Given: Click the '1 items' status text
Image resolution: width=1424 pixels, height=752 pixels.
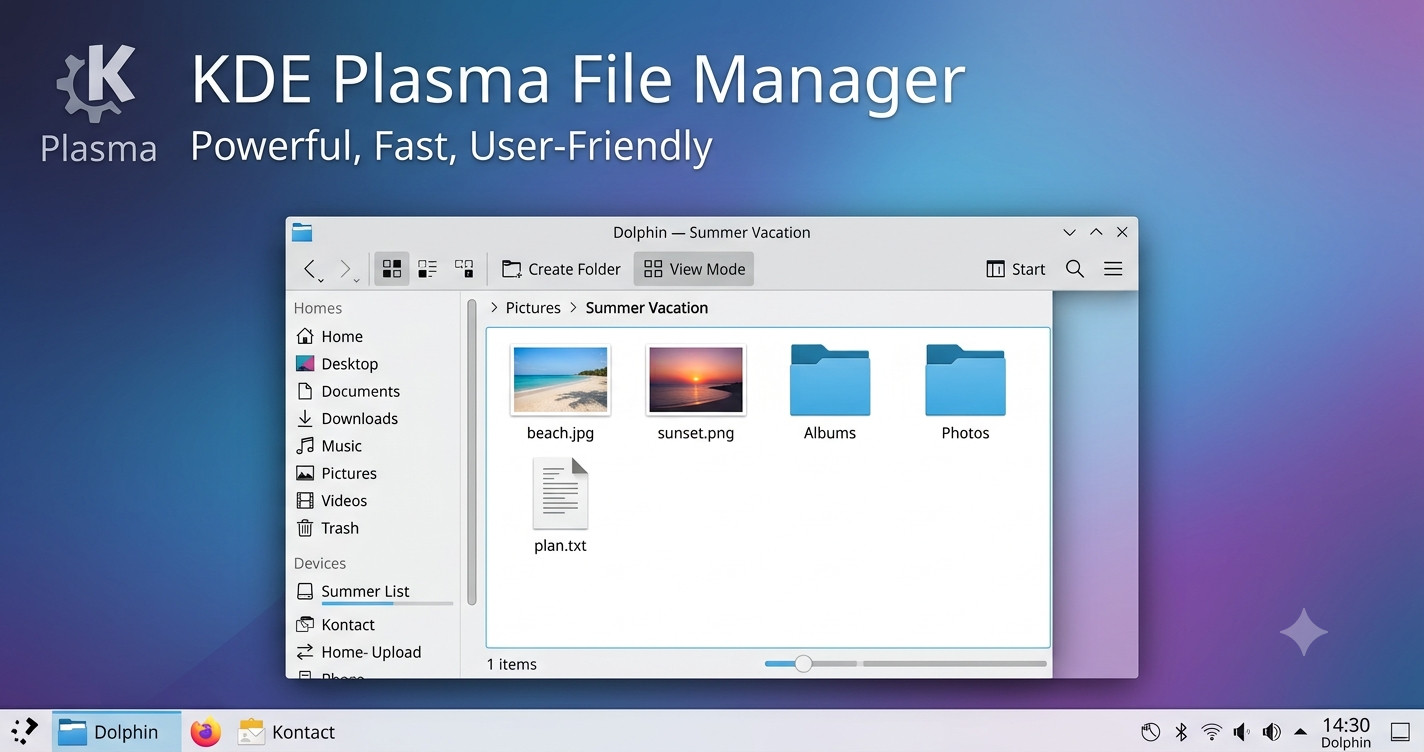Looking at the screenshot, I should click(x=512, y=664).
